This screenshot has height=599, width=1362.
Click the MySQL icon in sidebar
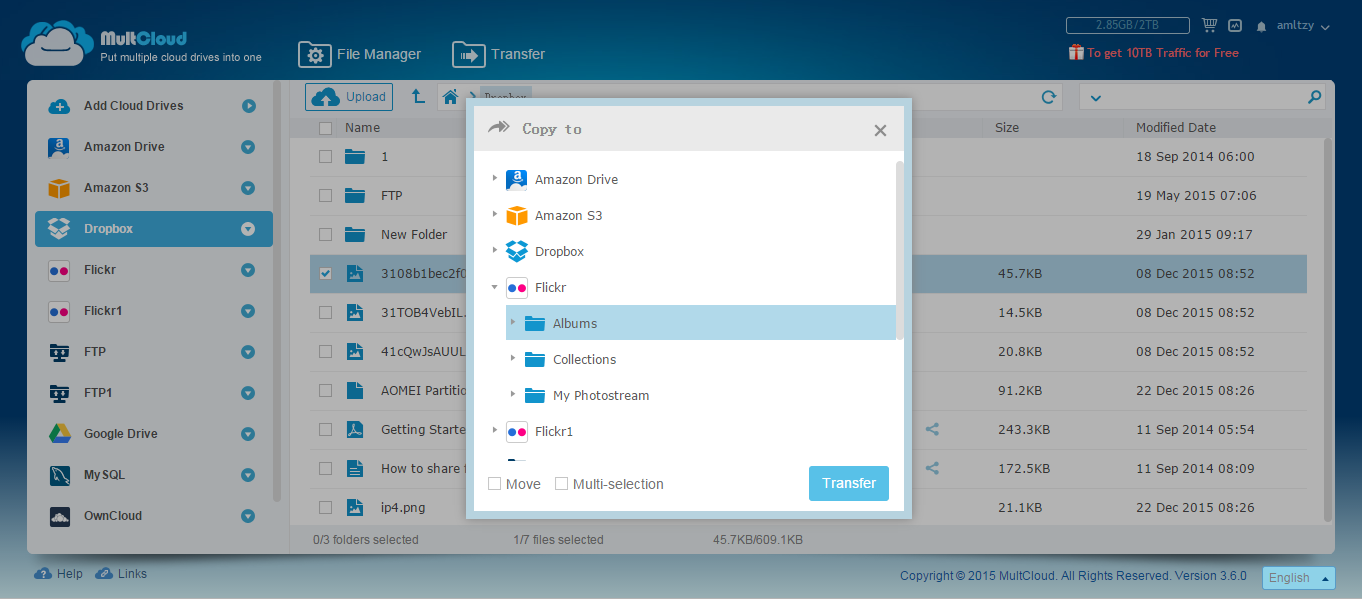point(59,475)
